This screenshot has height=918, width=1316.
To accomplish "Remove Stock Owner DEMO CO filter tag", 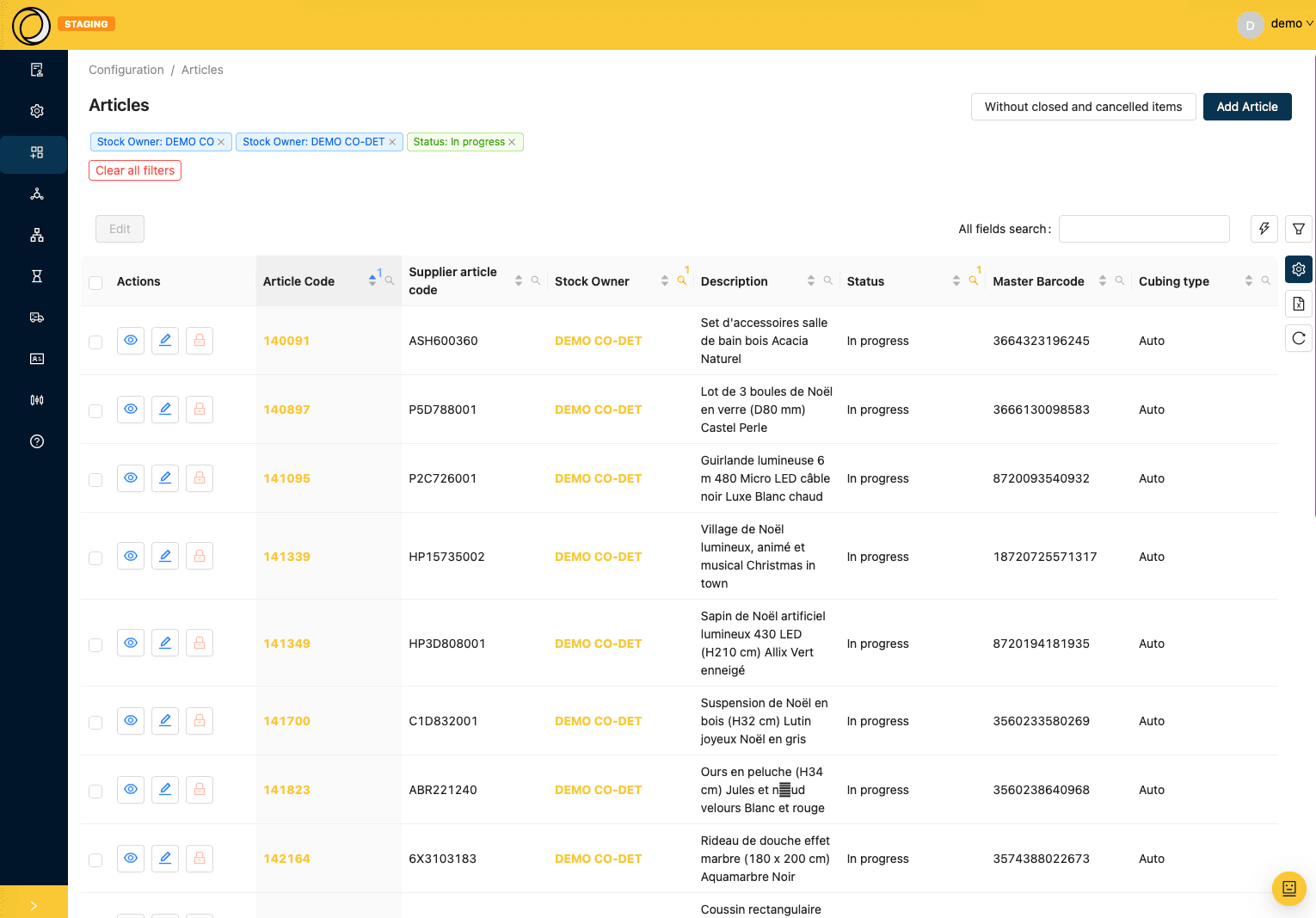I will [221, 142].
